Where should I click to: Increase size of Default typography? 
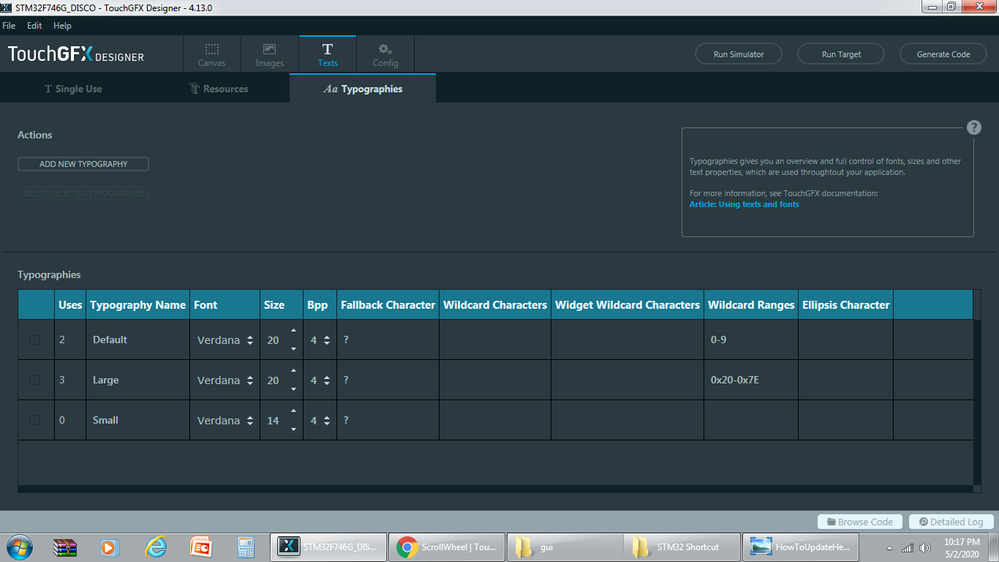[294, 331]
